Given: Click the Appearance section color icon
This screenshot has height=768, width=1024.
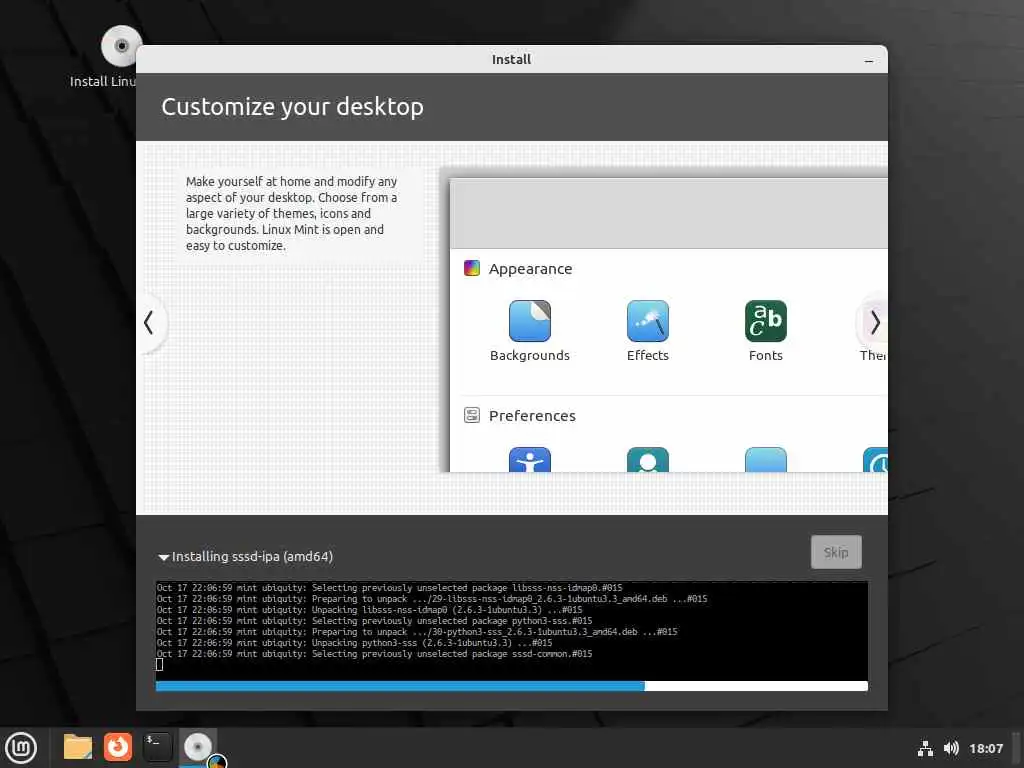Looking at the screenshot, I should tap(472, 268).
